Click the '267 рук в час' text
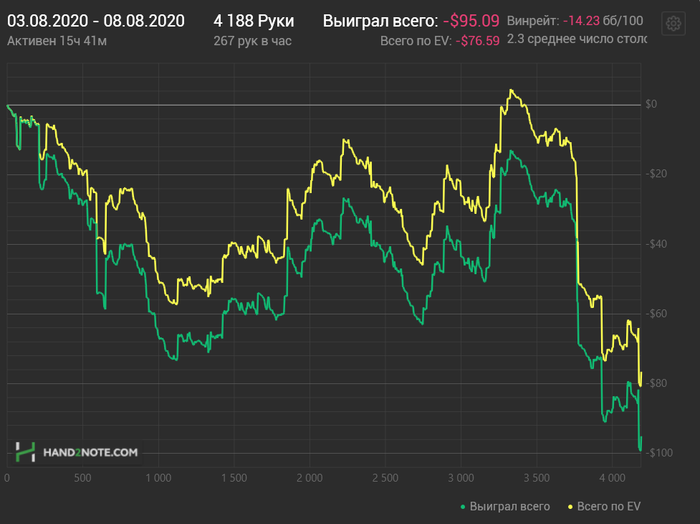 click(x=252, y=41)
